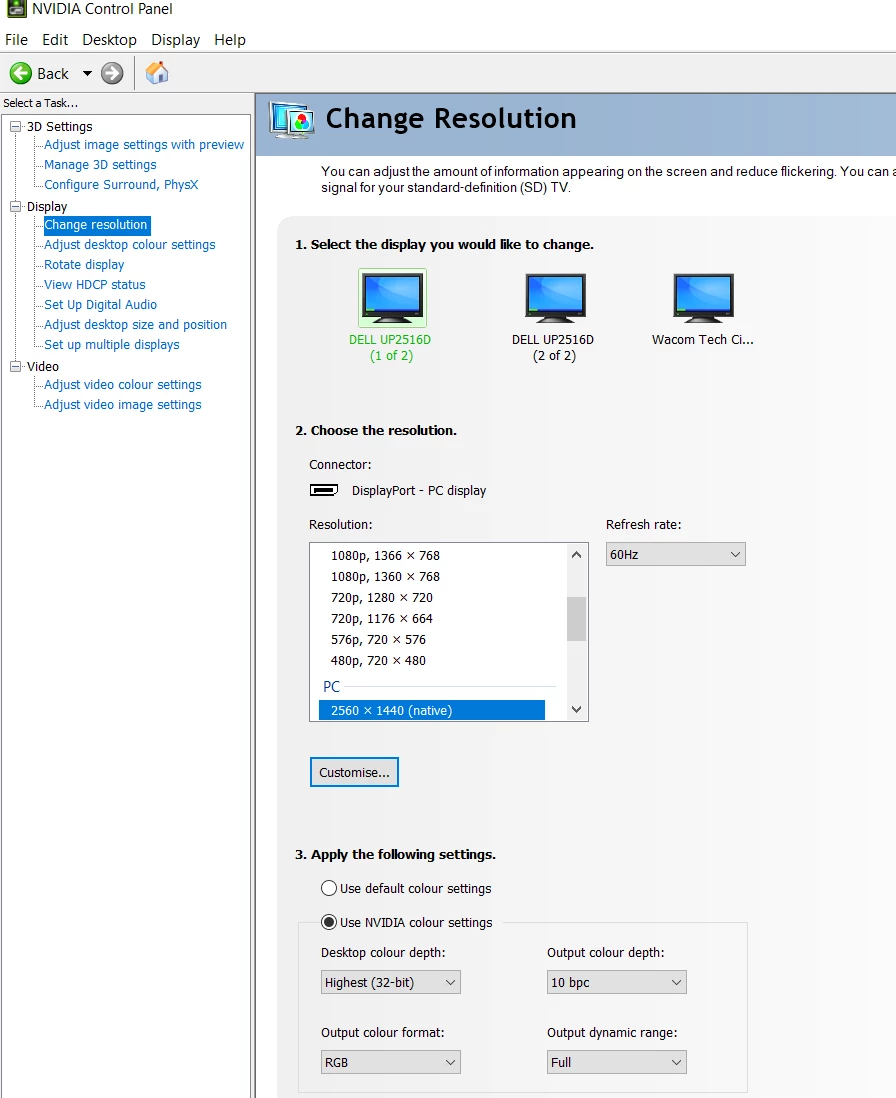
Task: Open the Edit menu
Action: point(55,40)
